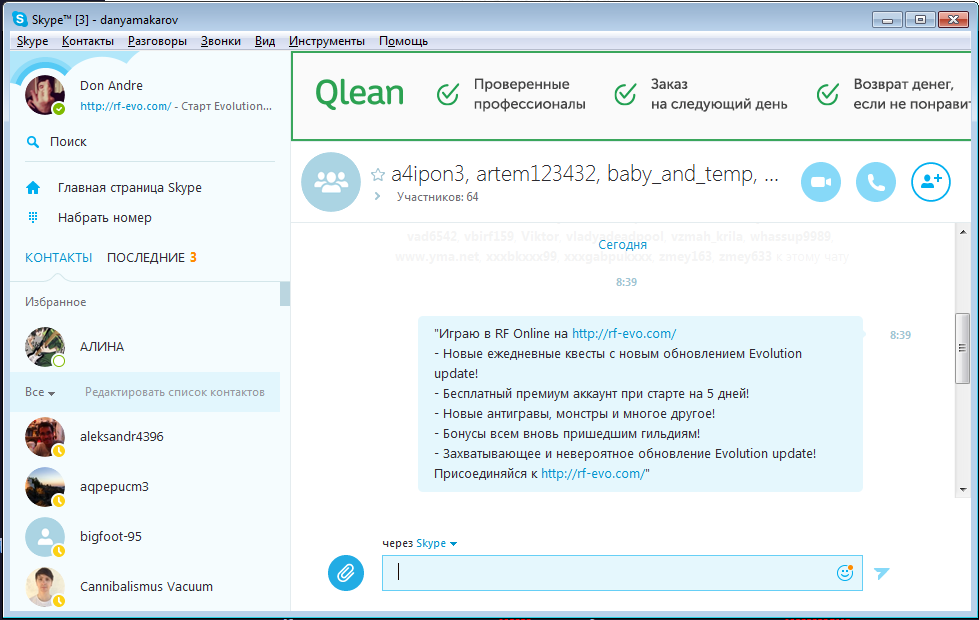The image size is (979, 620).
Task: Click the bigfoot-95 default avatar icon
Action: click(x=45, y=536)
